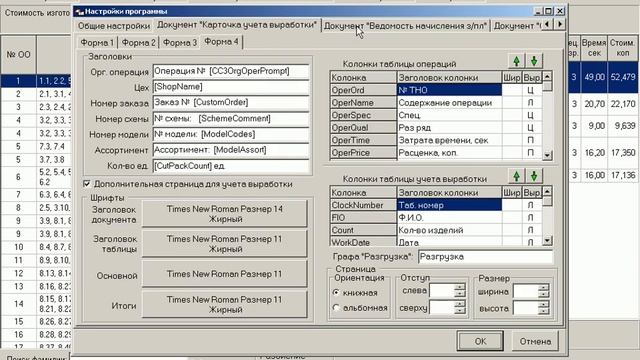640x360 pixels.
Task: Change Заголовок таблицы font button
Action: click(224, 244)
